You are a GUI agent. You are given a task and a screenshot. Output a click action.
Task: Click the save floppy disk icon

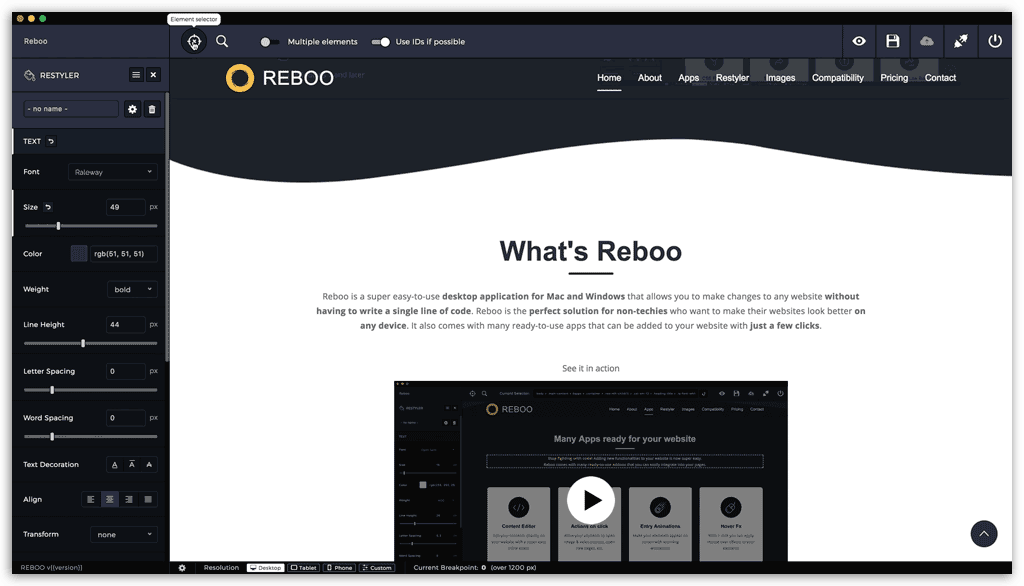(893, 41)
